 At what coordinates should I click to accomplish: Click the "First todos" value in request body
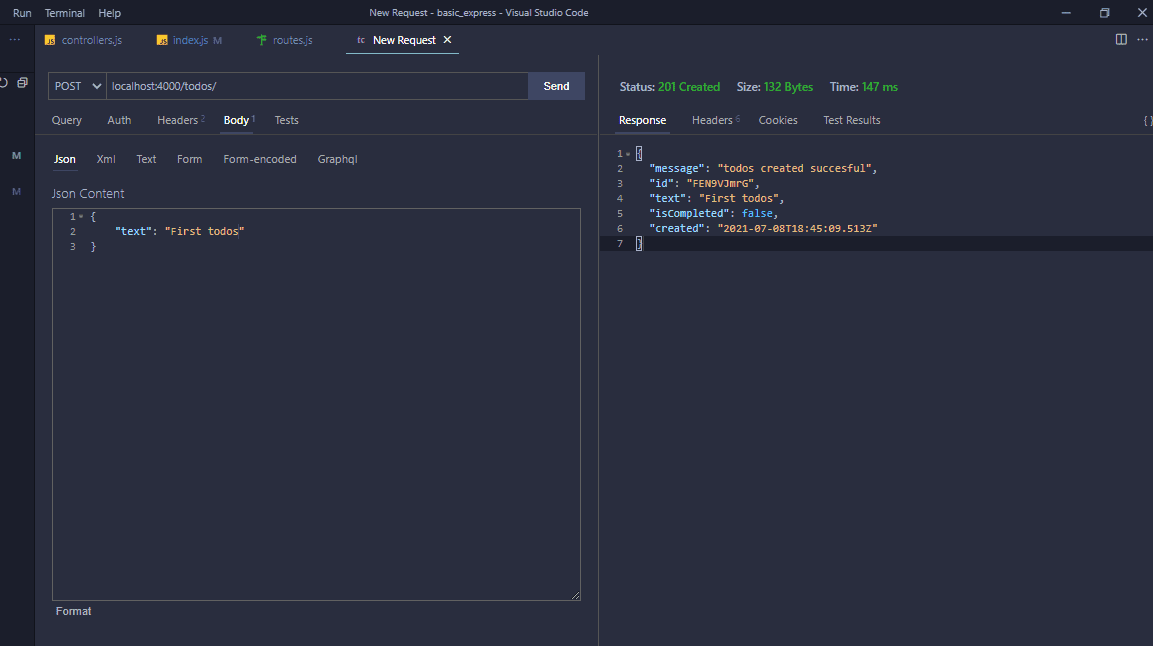(204, 232)
